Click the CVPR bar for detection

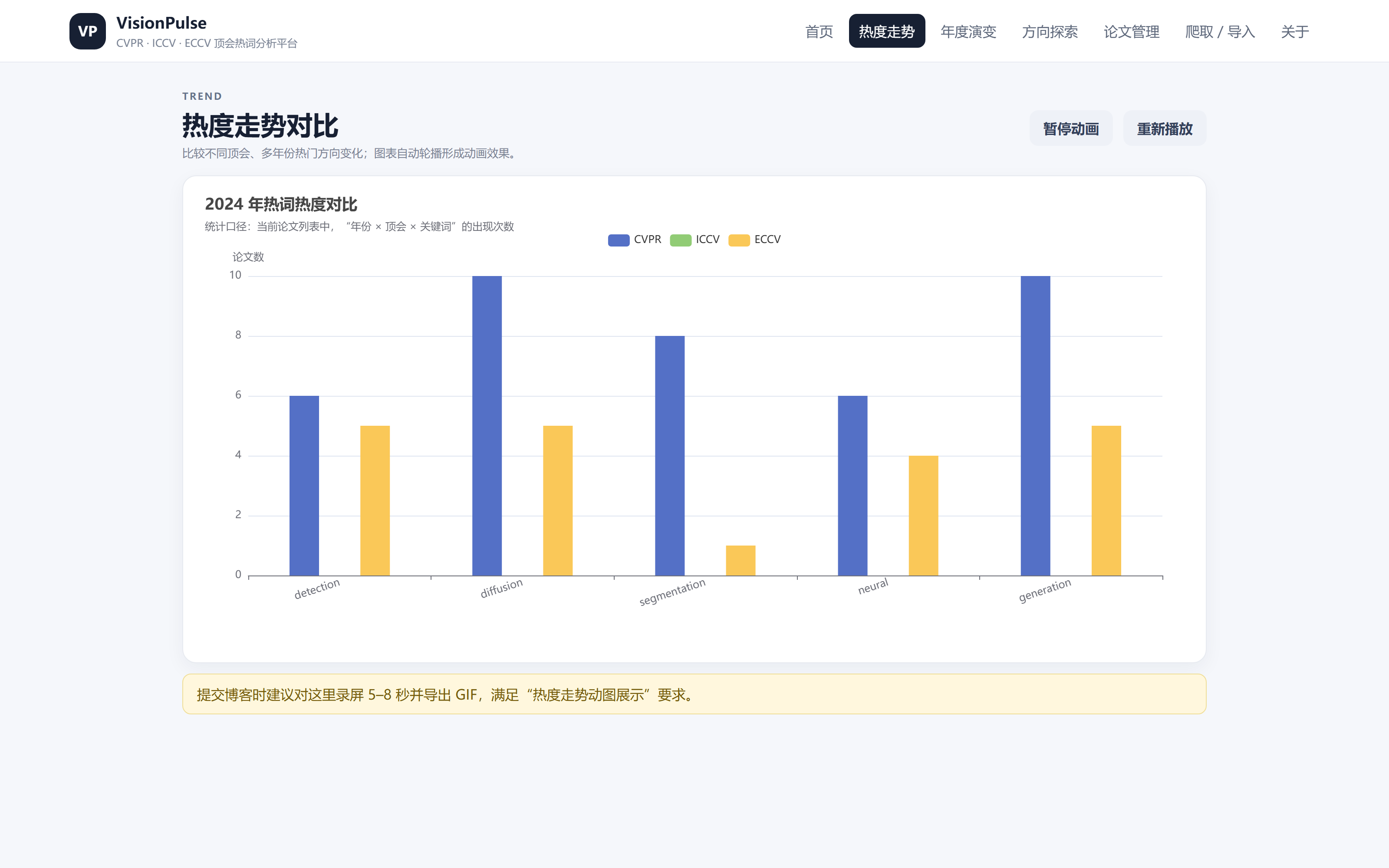tap(304, 486)
